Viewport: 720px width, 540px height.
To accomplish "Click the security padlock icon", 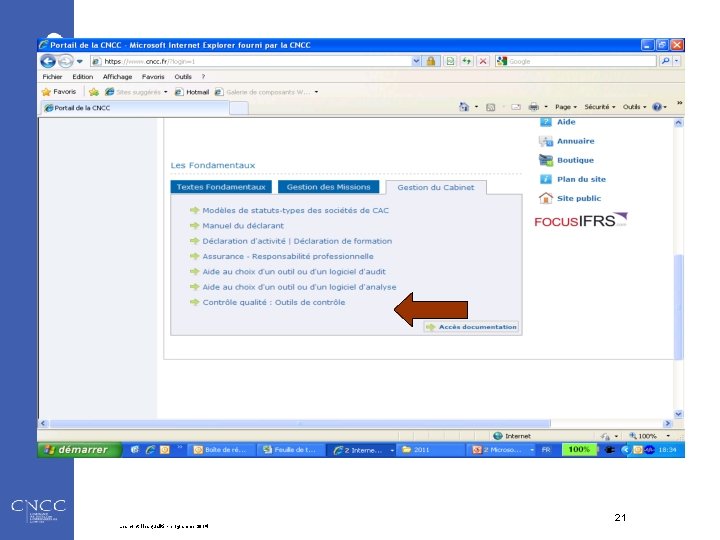I will tap(431, 61).
